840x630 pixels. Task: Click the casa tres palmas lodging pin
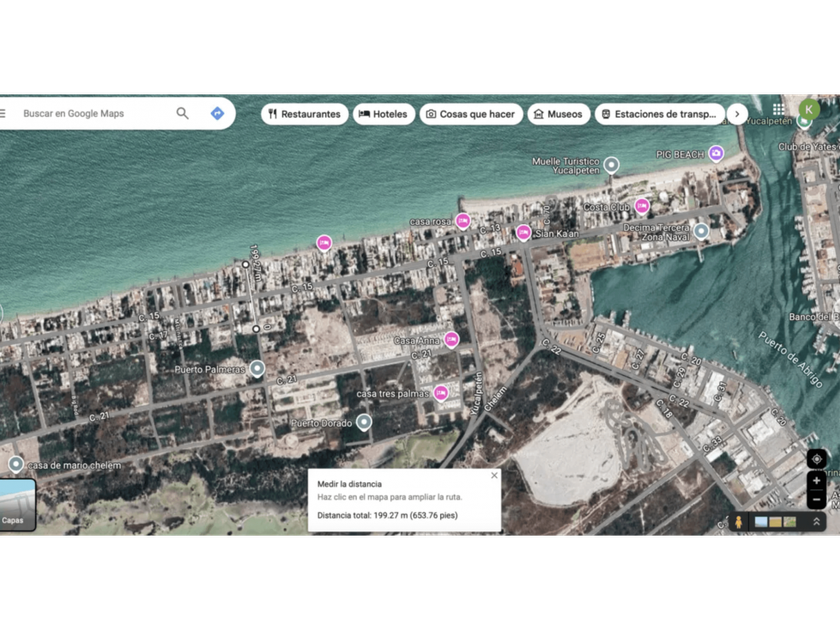[x=441, y=393]
